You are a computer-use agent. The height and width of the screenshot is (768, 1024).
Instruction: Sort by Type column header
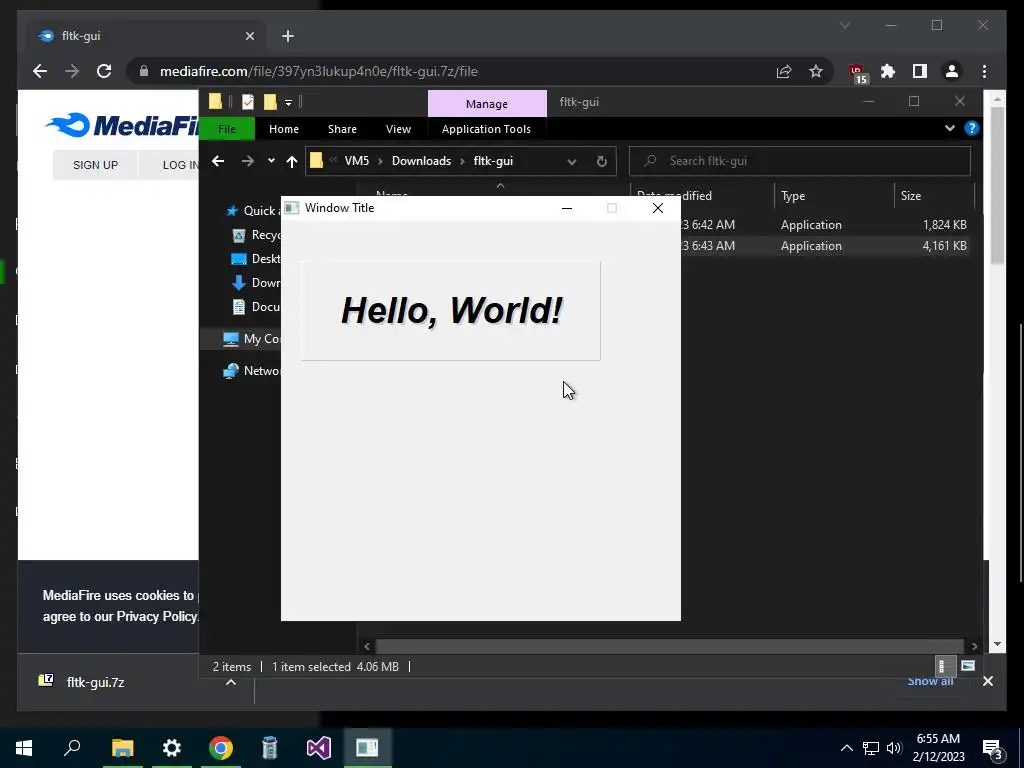833,196
